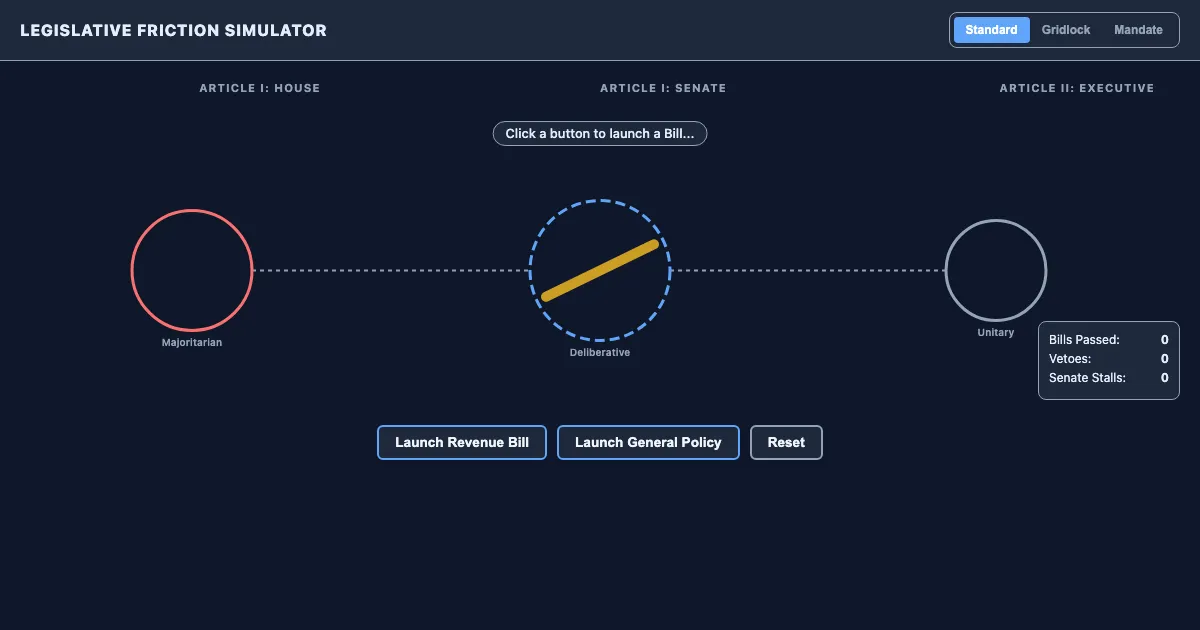This screenshot has height=630, width=1200.
Task: Click the 'Legislative Friction Simulator' title
Action: [x=173, y=30]
